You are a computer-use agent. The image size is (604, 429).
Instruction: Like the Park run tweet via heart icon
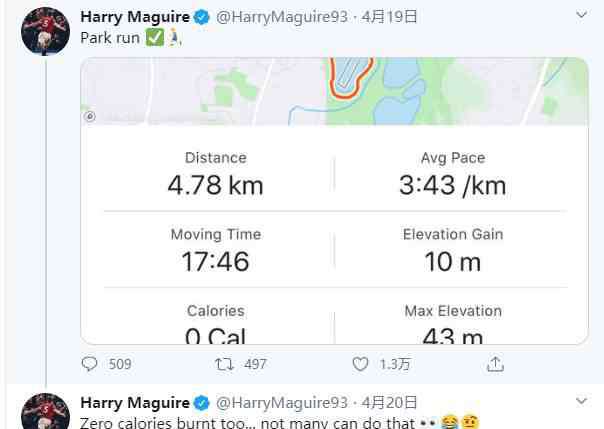tap(360, 364)
